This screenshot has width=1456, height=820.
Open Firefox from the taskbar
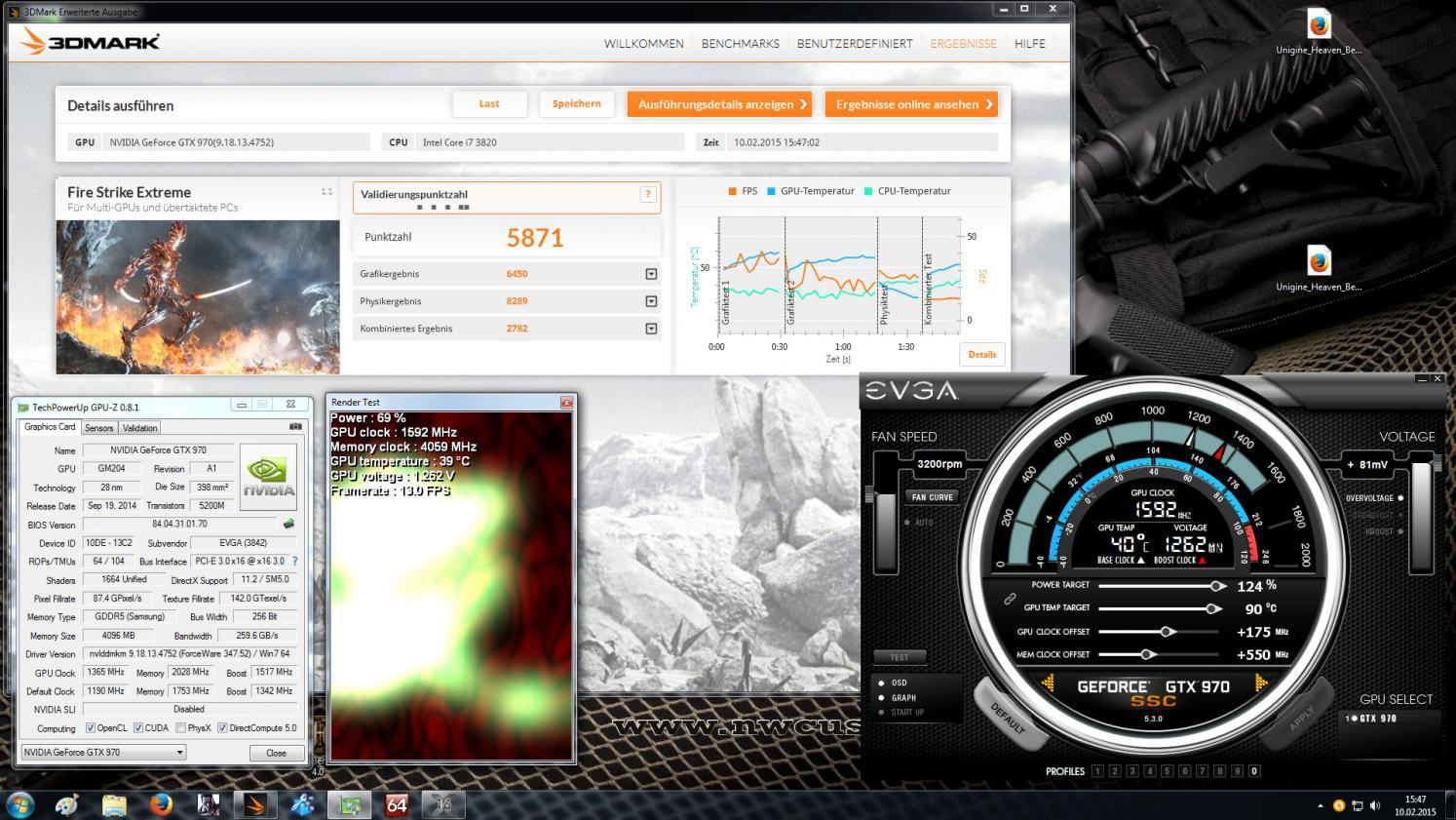(161, 804)
